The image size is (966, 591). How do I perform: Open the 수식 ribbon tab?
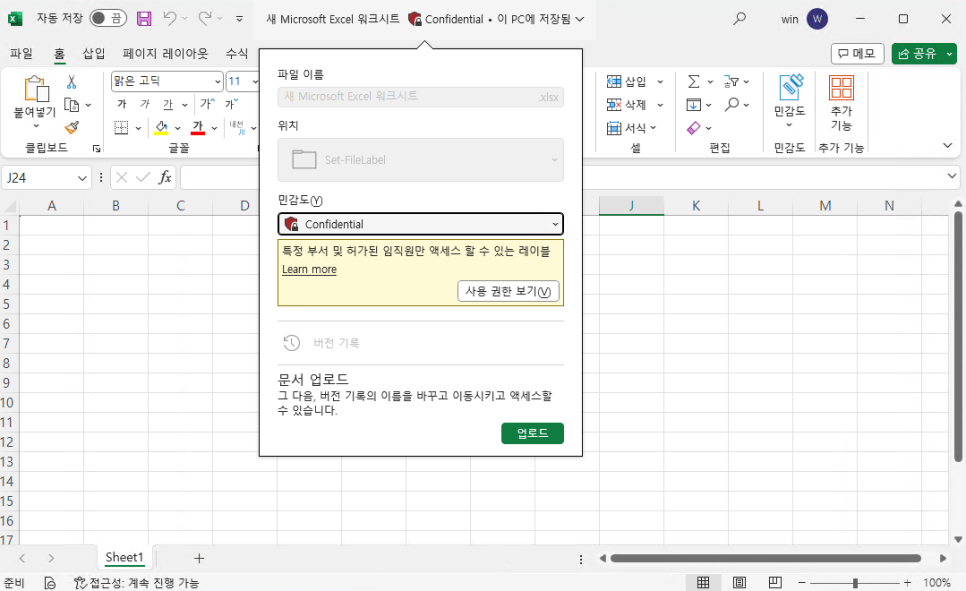tap(237, 54)
